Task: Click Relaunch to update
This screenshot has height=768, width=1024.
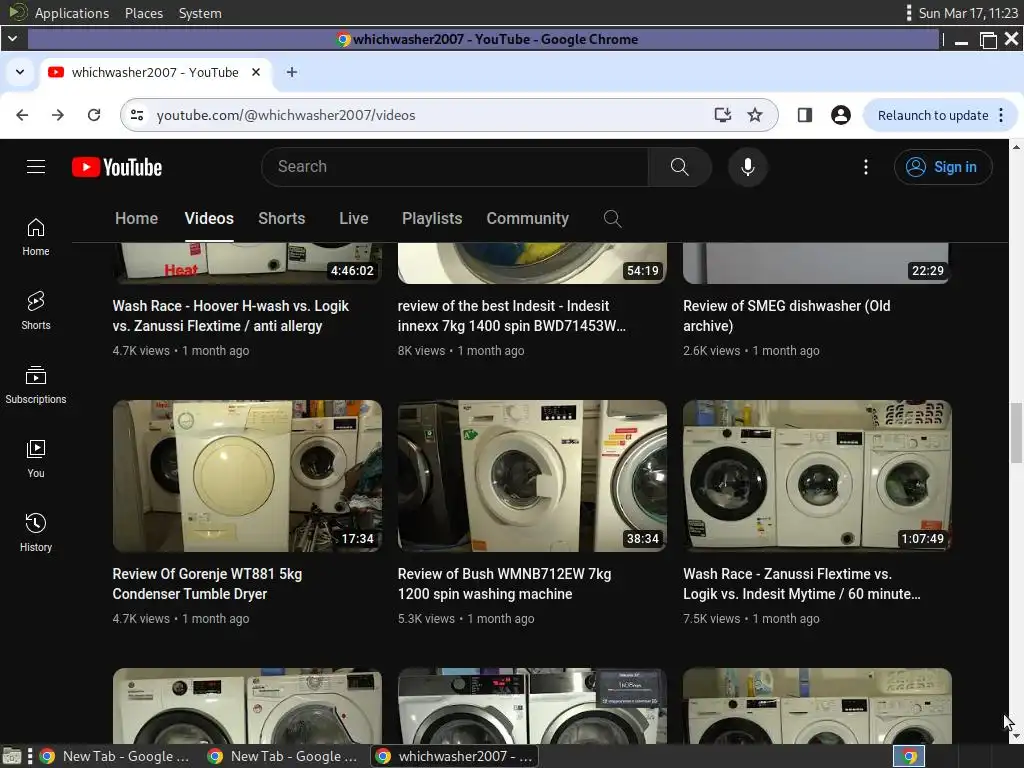Action: pos(933,115)
